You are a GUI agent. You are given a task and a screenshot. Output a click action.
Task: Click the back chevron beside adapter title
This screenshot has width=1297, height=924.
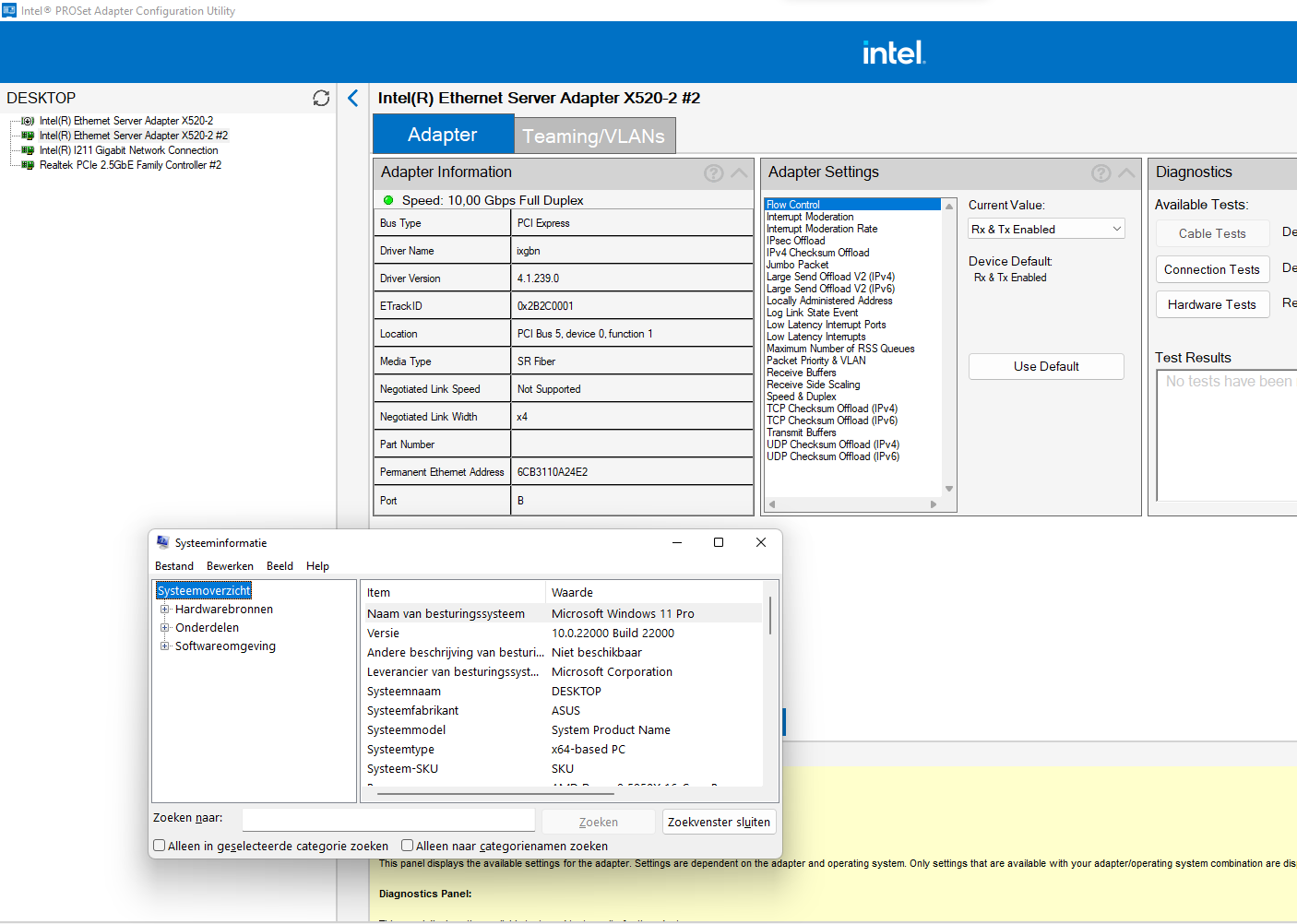click(x=352, y=98)
